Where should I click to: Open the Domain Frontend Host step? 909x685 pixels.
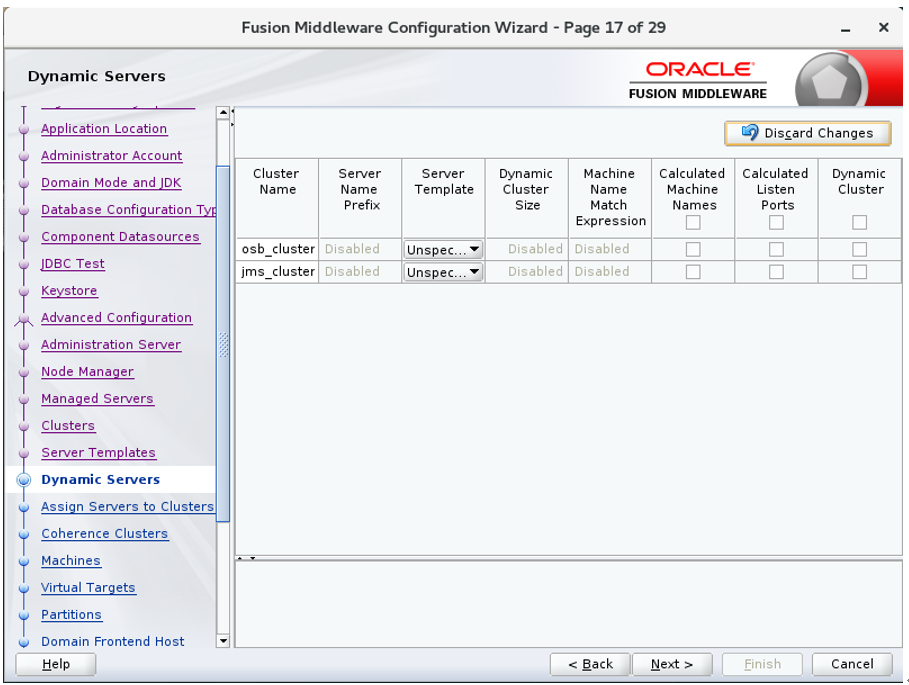coord(113,642)
